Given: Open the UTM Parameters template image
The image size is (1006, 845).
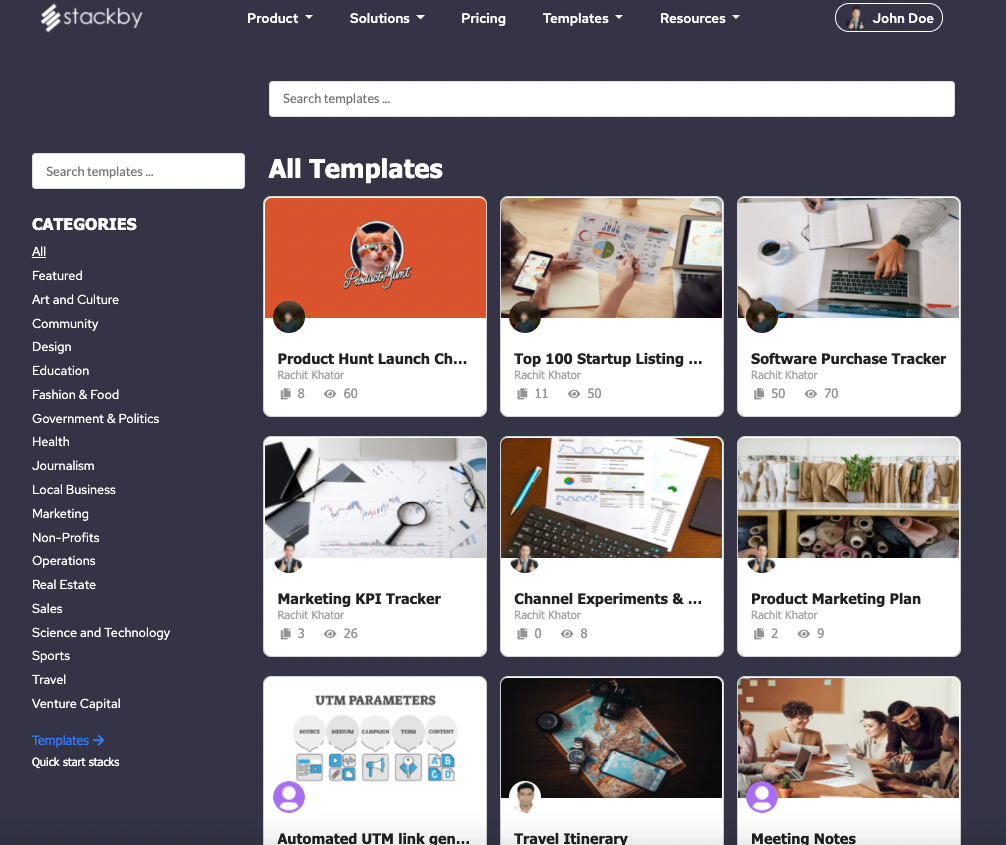Looking at the screenshot, I should 375,738.
